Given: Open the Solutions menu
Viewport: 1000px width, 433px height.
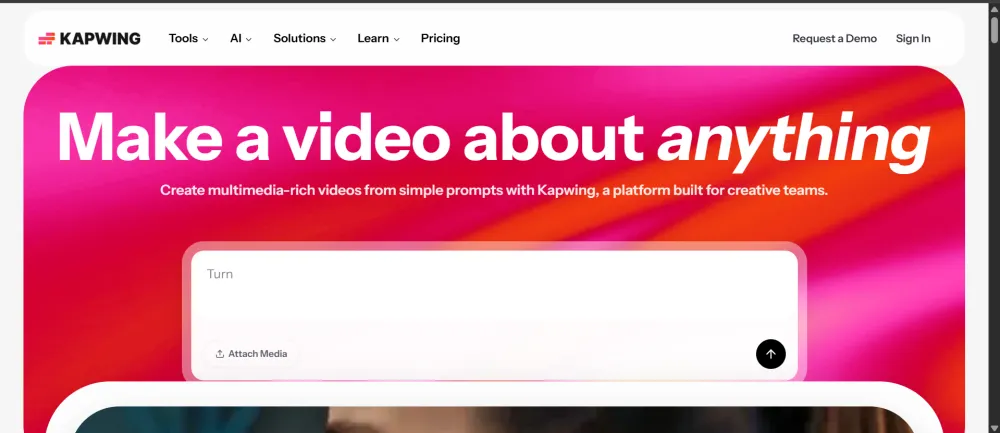Looking at the screenshot, I should (x=304, y=38).
